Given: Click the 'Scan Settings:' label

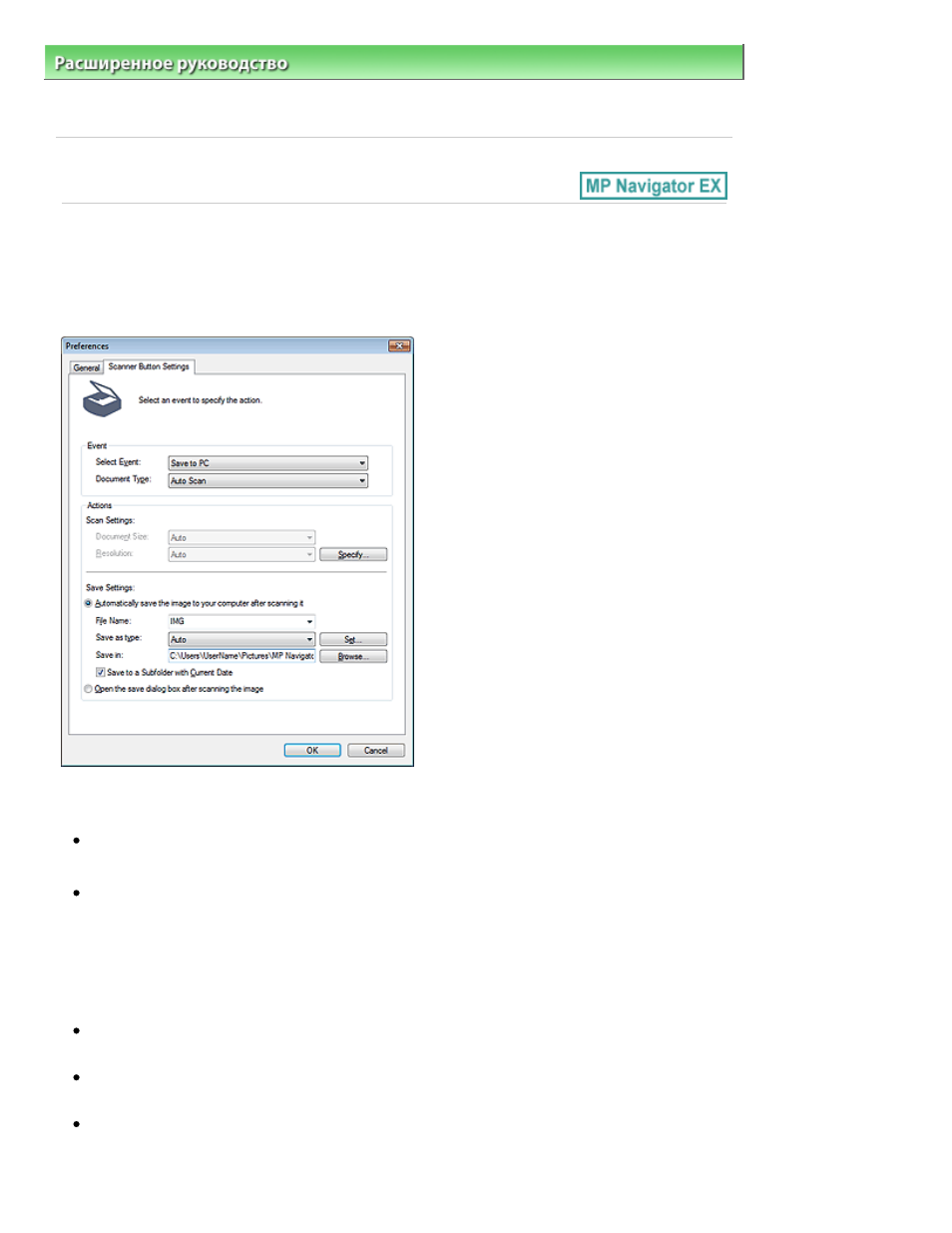Looking at the screenshot, I should pyautogui.click(x=110, y=520).
